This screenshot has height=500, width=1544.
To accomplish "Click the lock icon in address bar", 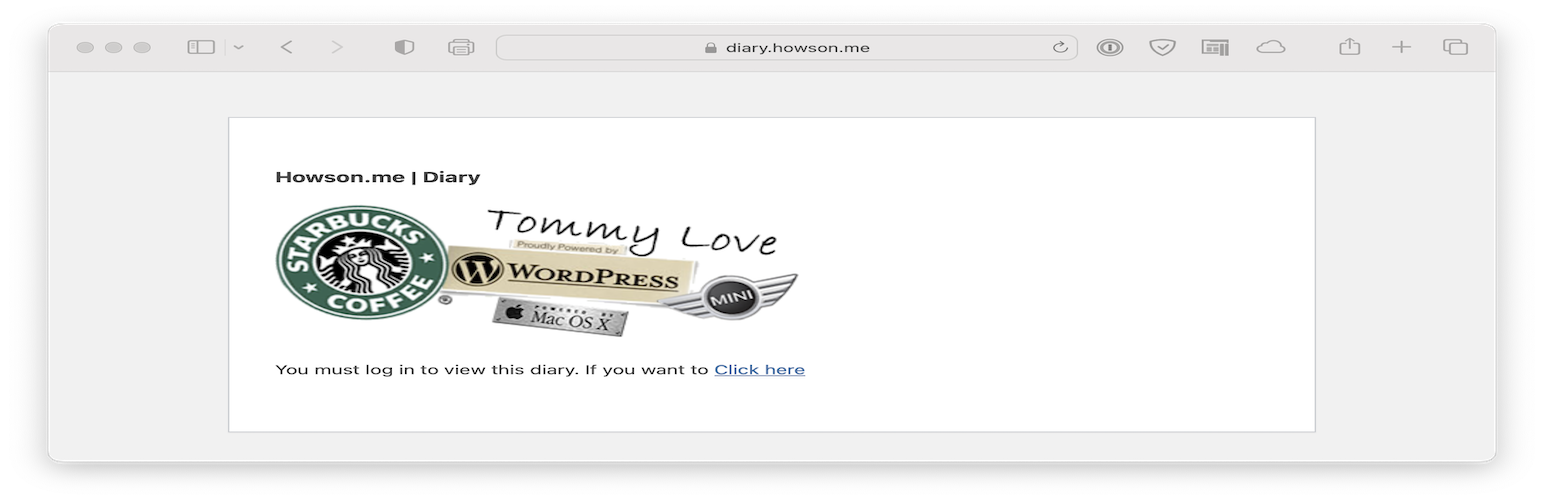I will [711, 47].
